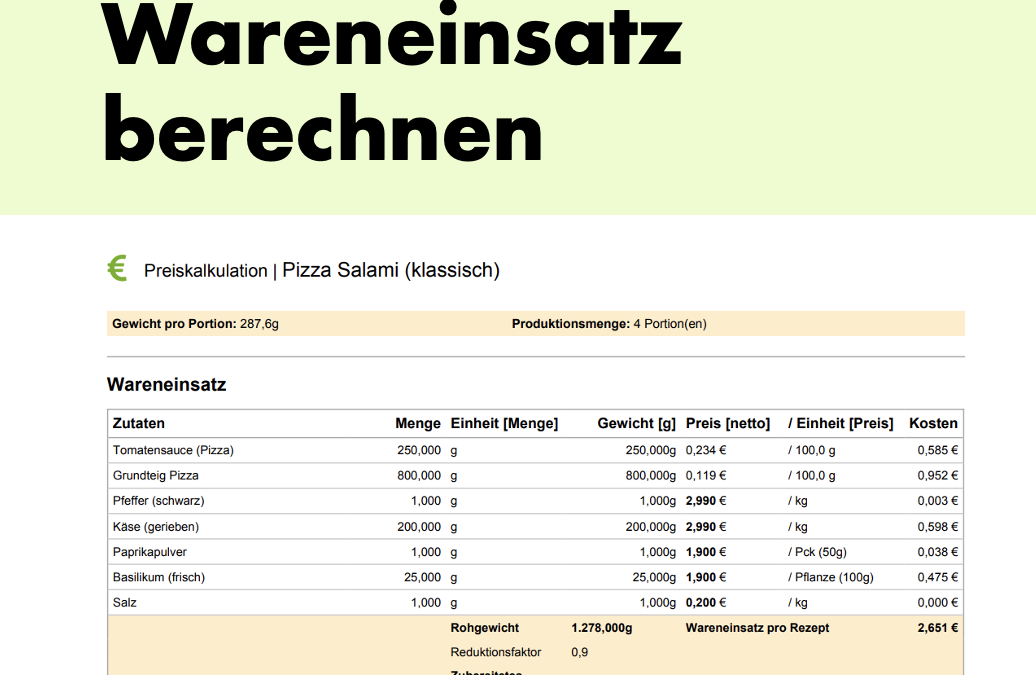
Task: Select the 'Salz' ingredient
Action: (125, 602)
